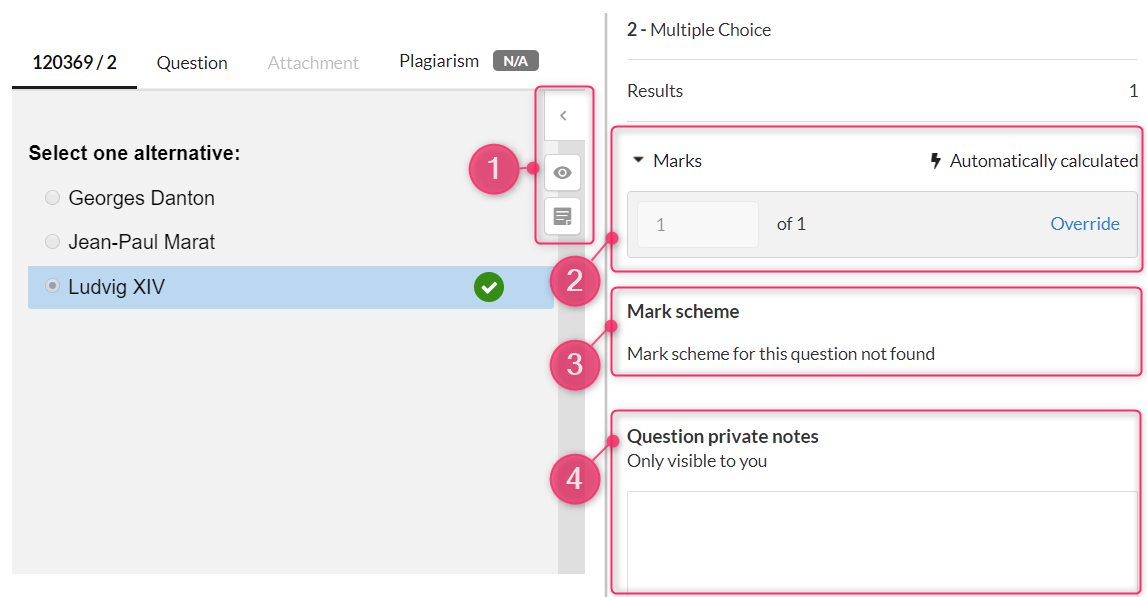
Task: Click the marks score input field
Action: (x=698, y=225)
